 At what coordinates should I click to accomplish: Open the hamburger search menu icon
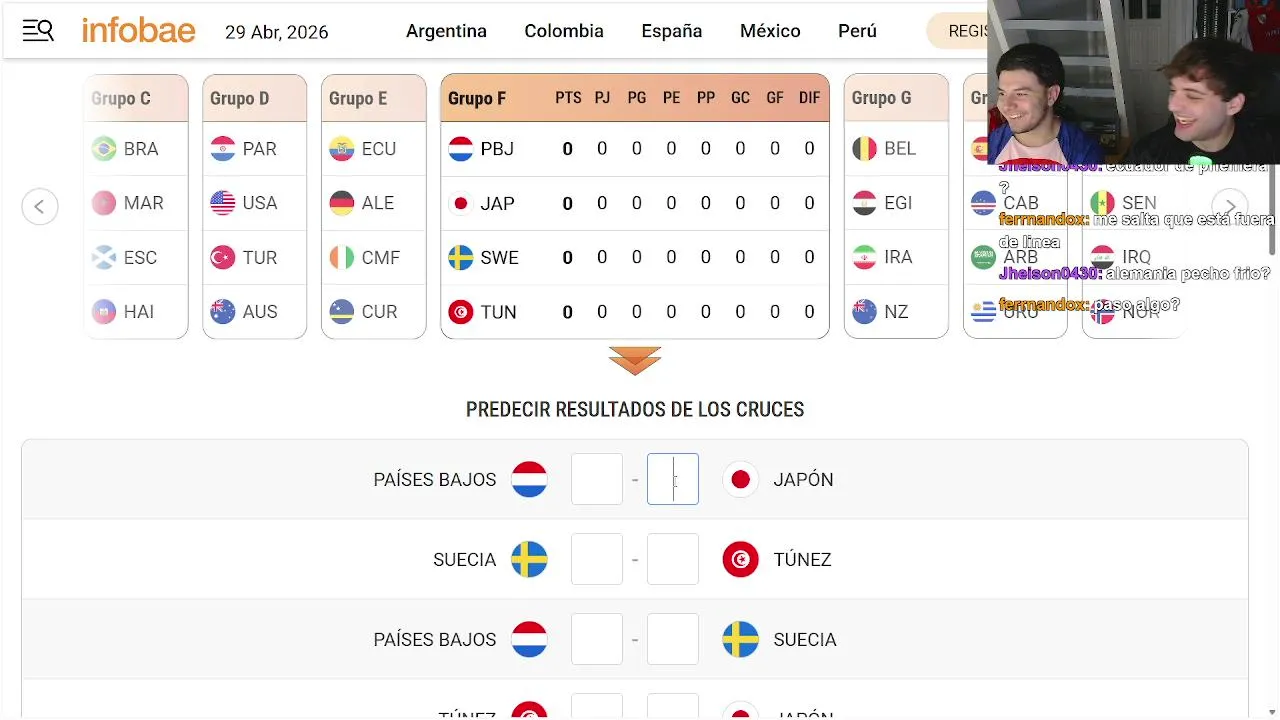click(38, 31)
